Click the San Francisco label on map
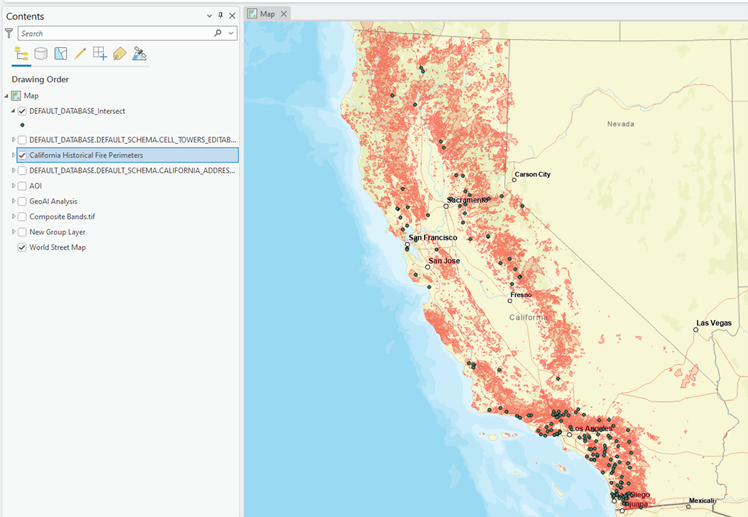 click(433, 238)
